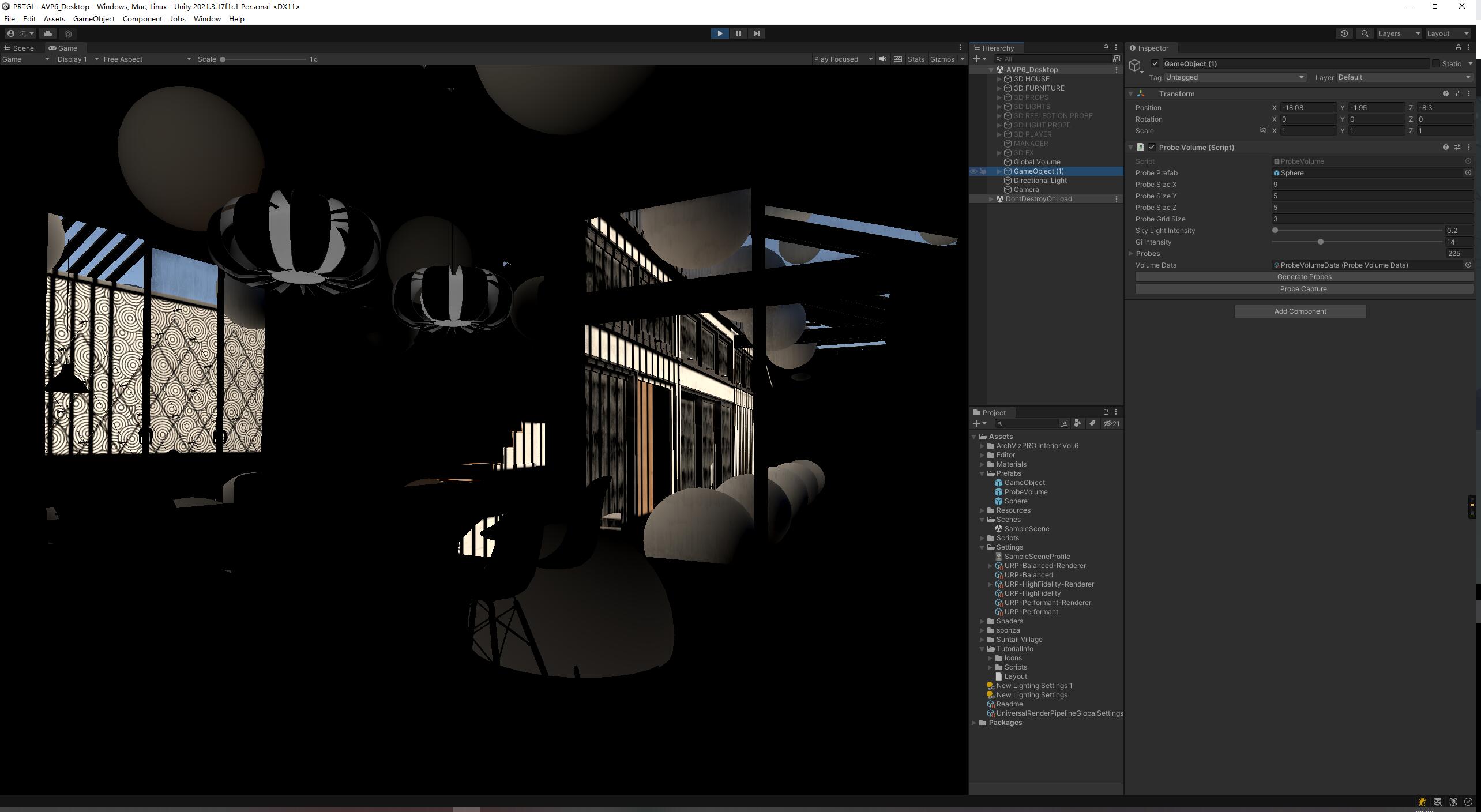Open the Layers dropdown
This screenshot has width=1481, height=812.
[1399, 33]
